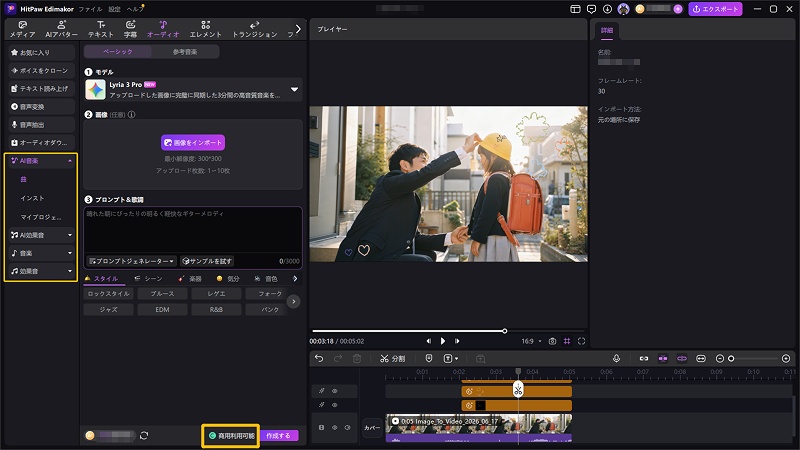
Task: Switch to the 参考音楽 tab
Action: coord(185,52)
